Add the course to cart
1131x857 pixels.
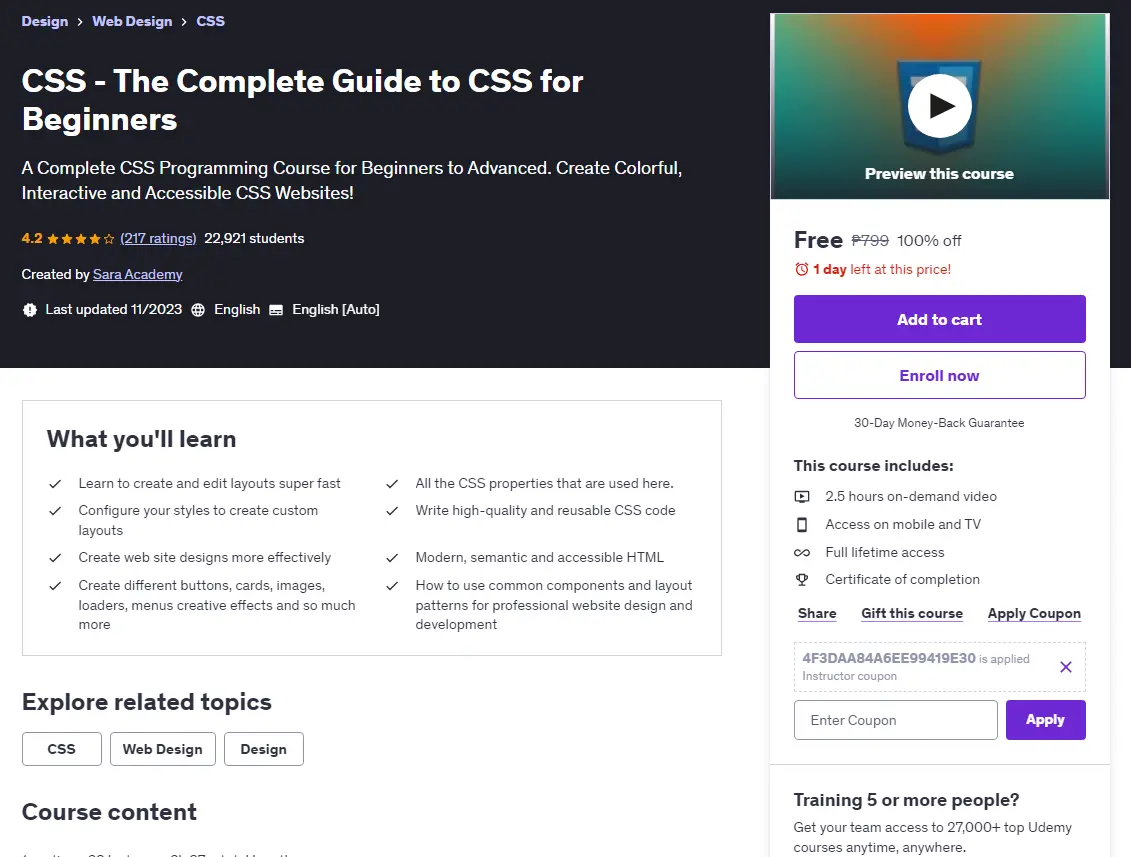(939, 319)
